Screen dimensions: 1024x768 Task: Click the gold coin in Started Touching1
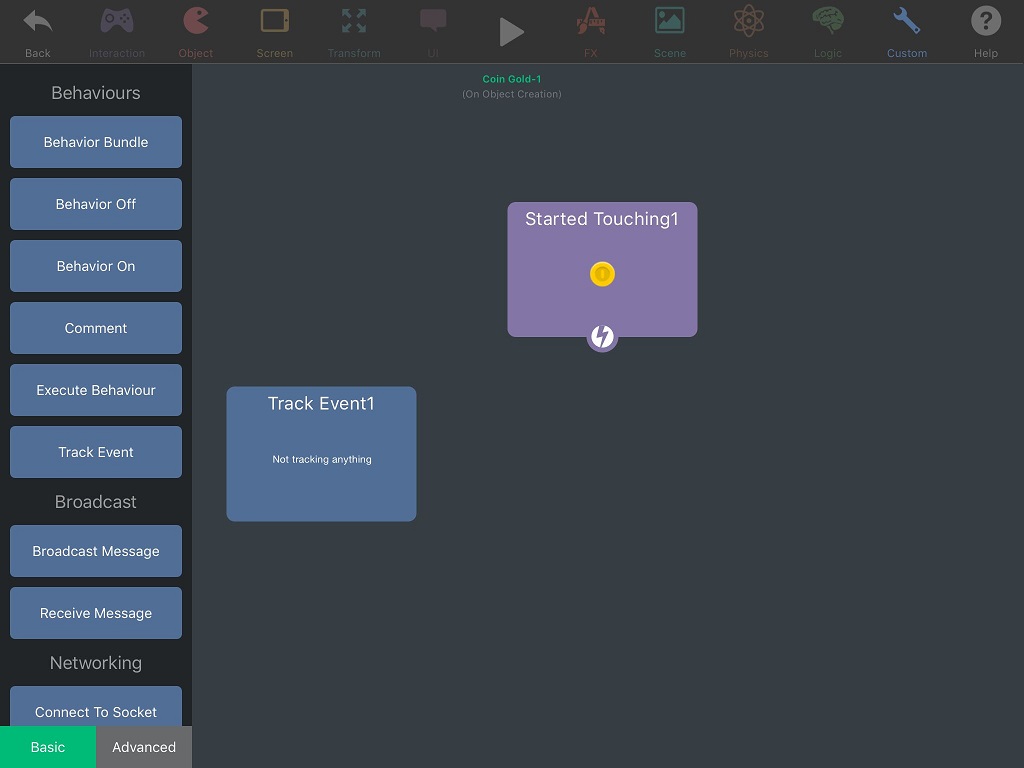click(x=602, y=274)
